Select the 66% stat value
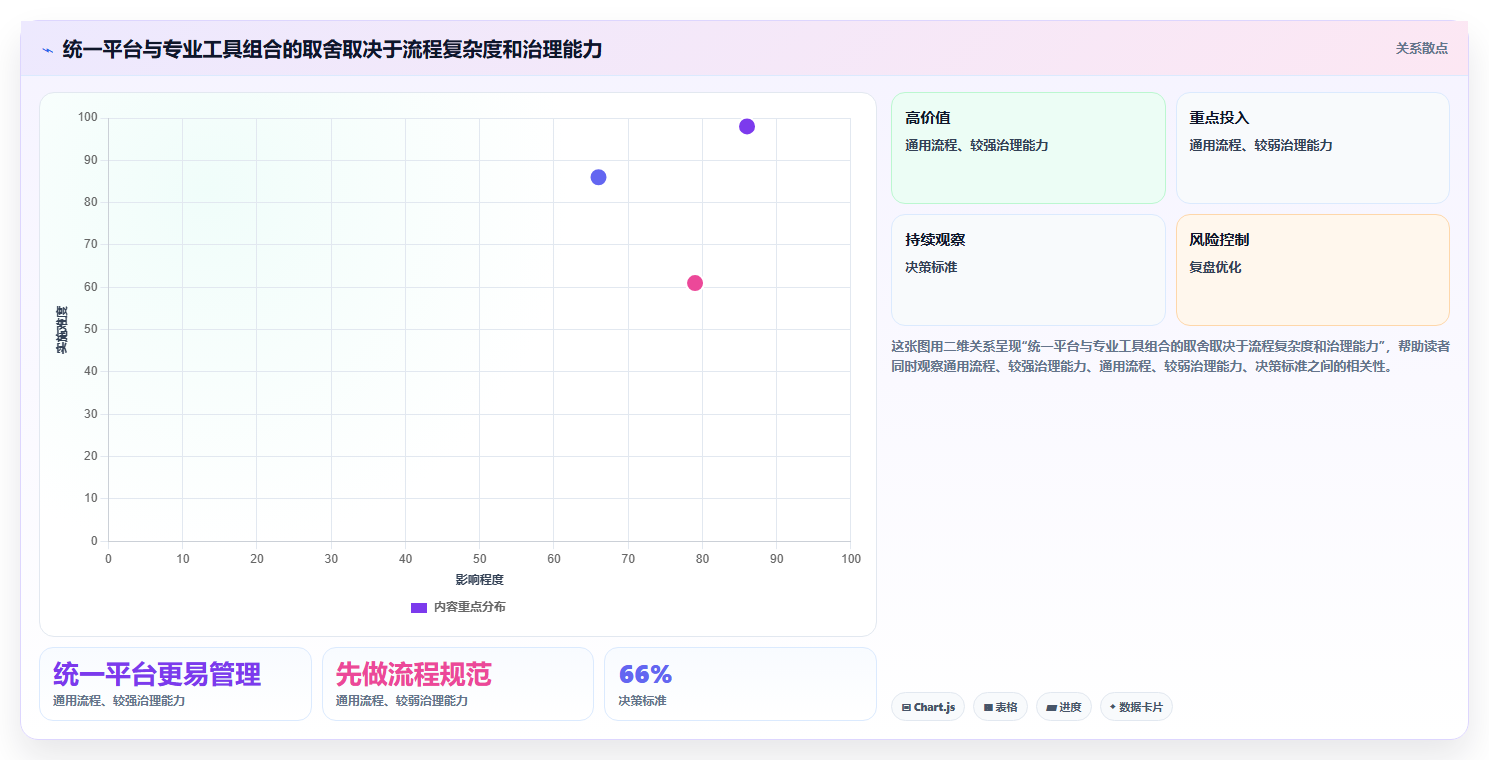This screenshot has height=760, width=1489. [x=645, y=675]
